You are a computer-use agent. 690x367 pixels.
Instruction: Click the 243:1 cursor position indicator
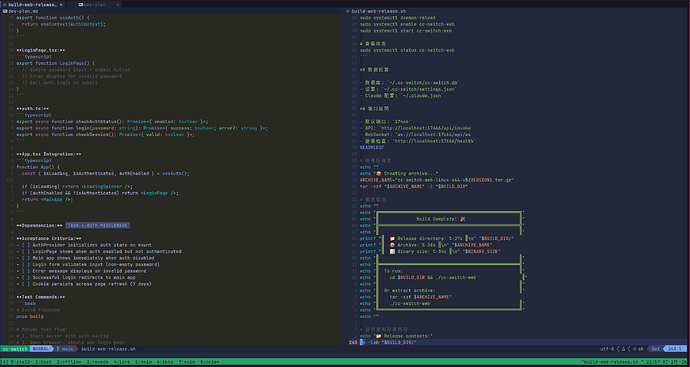pos(675,349)
